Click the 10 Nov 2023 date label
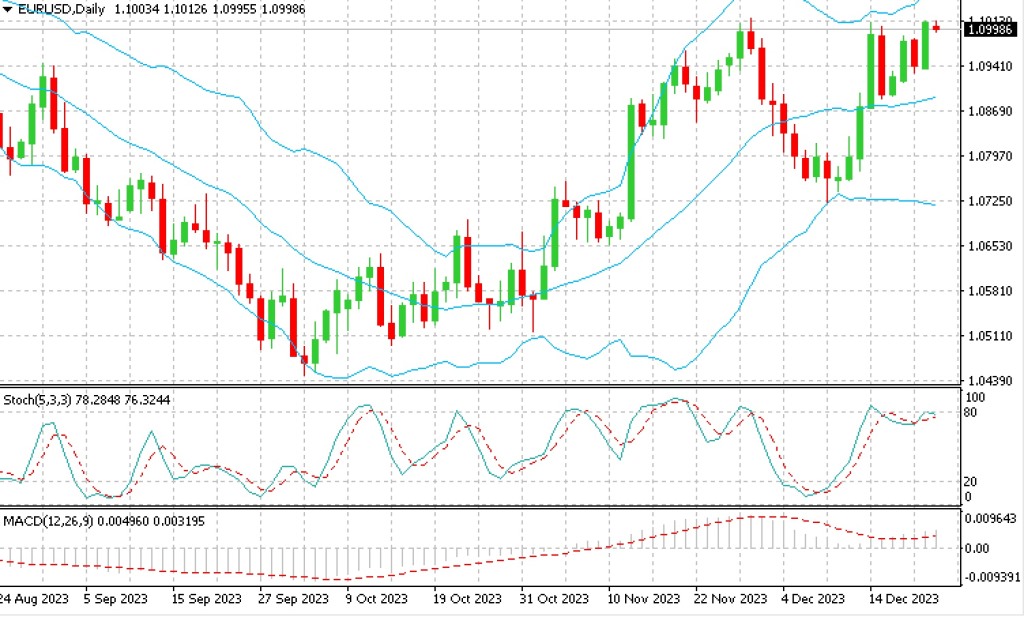1024x617 pixels. coord(643,599)
